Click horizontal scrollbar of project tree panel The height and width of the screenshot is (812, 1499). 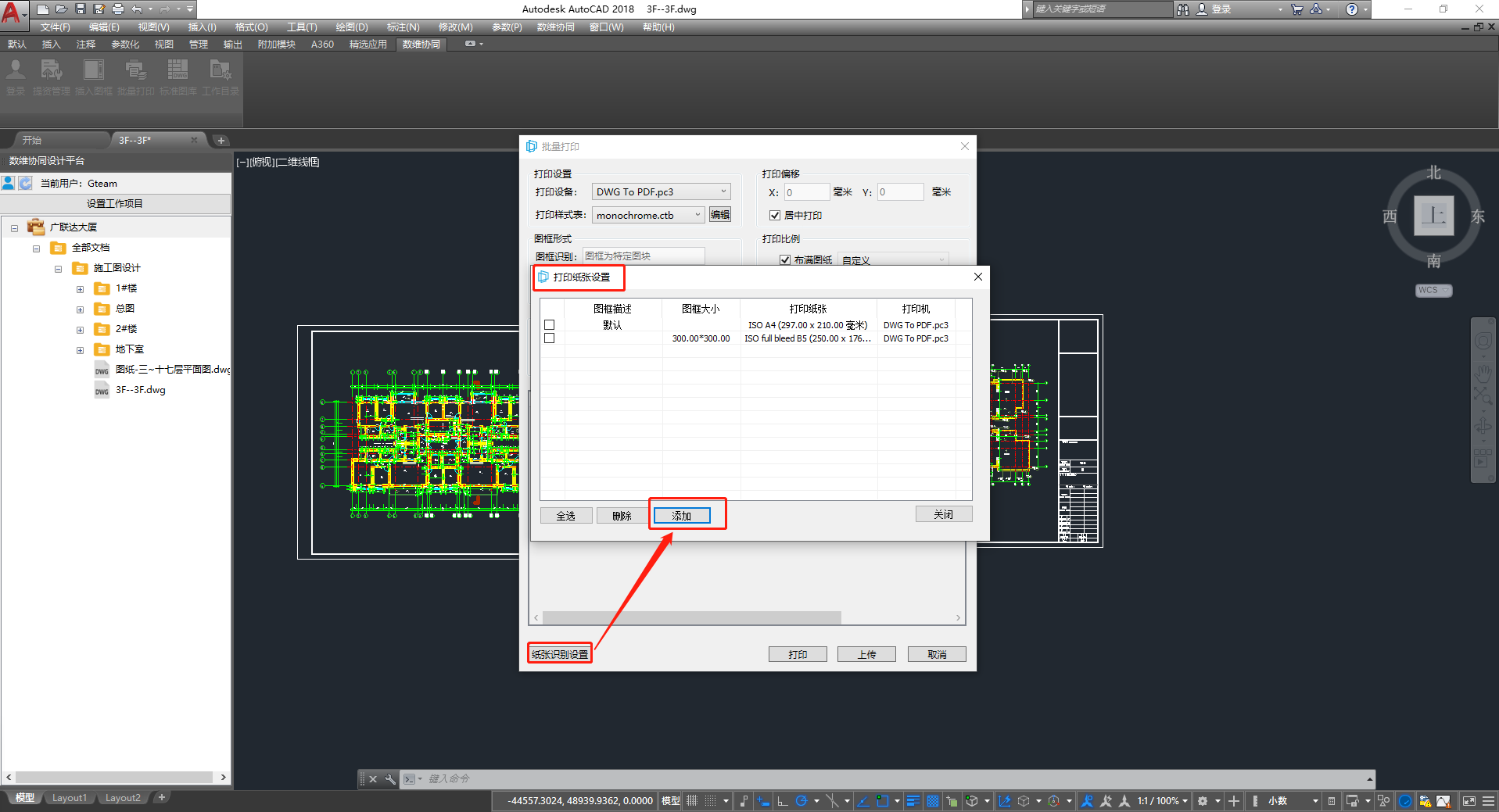tap(115, 777)
